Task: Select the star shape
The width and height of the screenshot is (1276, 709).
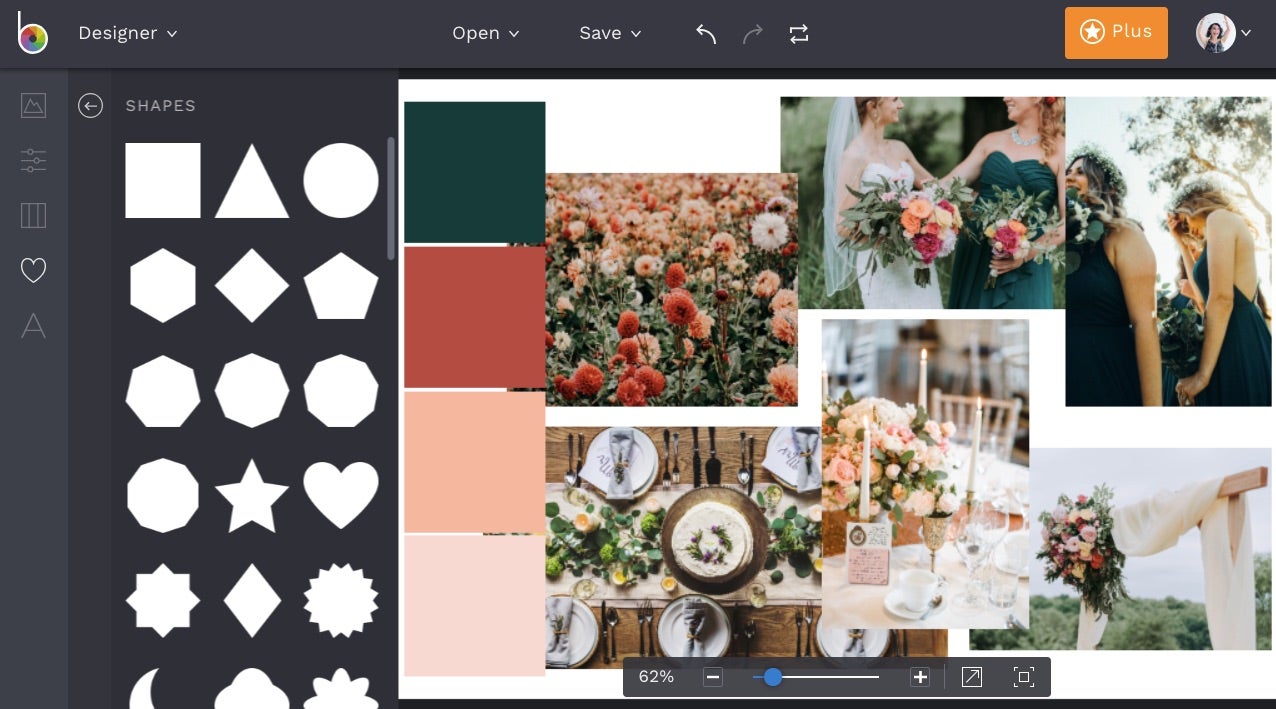Action: (252, 494)
